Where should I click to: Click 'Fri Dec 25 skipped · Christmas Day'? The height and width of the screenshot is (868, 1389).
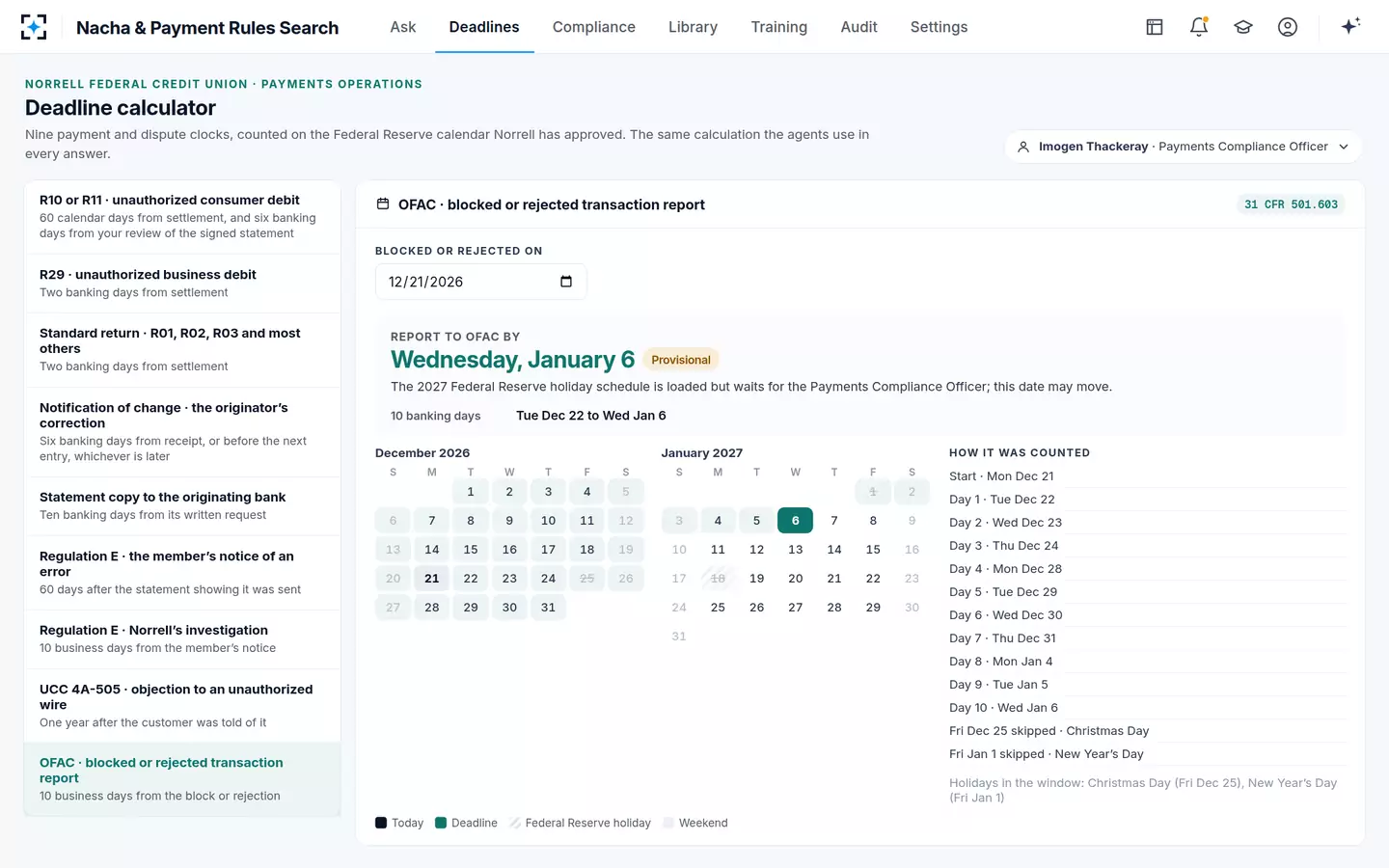[1147, 731]
